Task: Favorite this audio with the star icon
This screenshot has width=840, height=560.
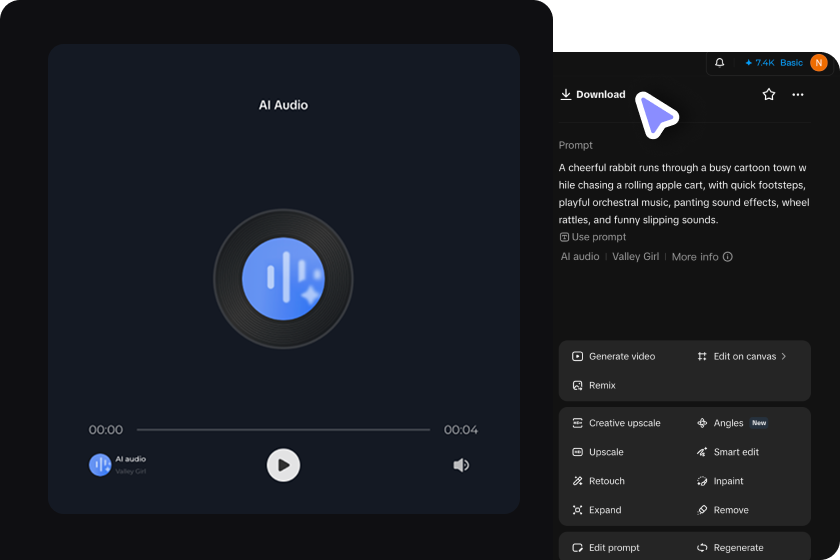Action: pyautogui.click(x=769, y=94)
